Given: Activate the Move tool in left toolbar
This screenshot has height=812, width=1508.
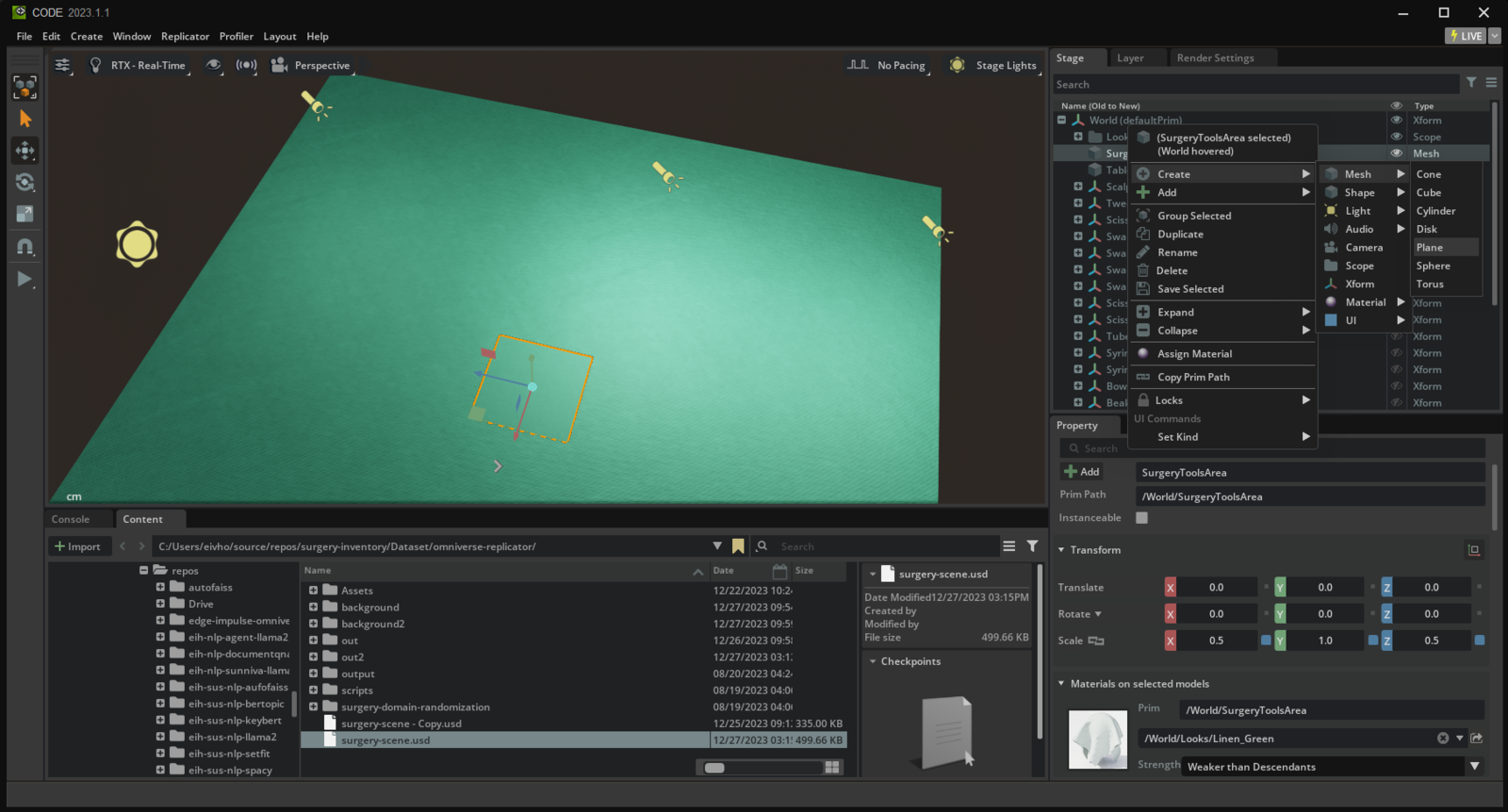Looking at the screenshot, I should pos(25,151).
